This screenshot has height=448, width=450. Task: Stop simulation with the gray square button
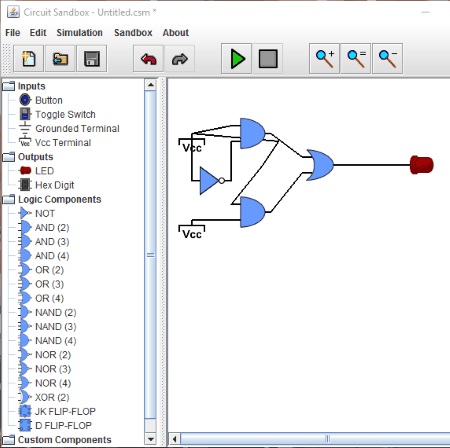point(268,59)
